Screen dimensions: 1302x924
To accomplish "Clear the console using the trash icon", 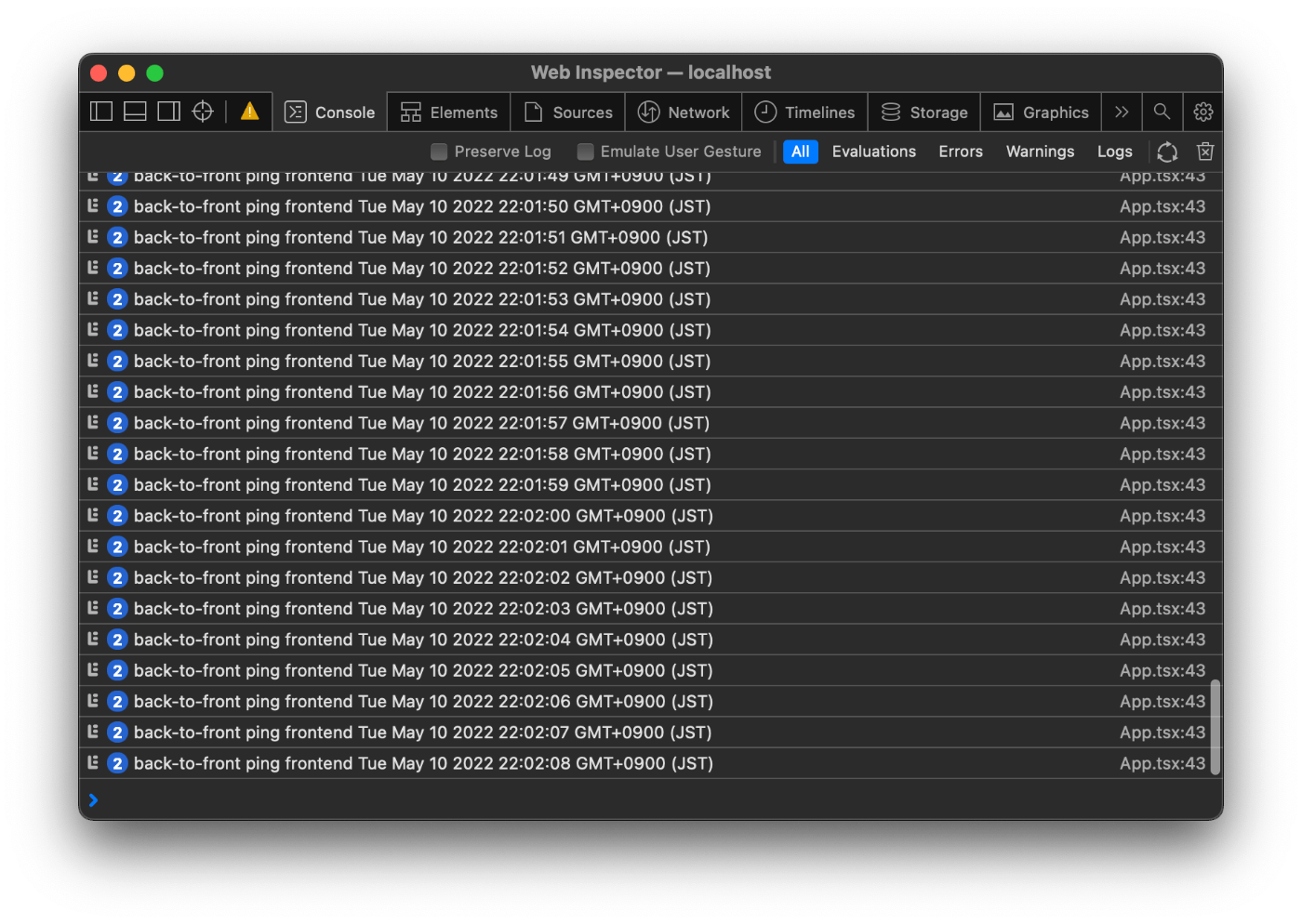I will click(x=1204, y=152).
